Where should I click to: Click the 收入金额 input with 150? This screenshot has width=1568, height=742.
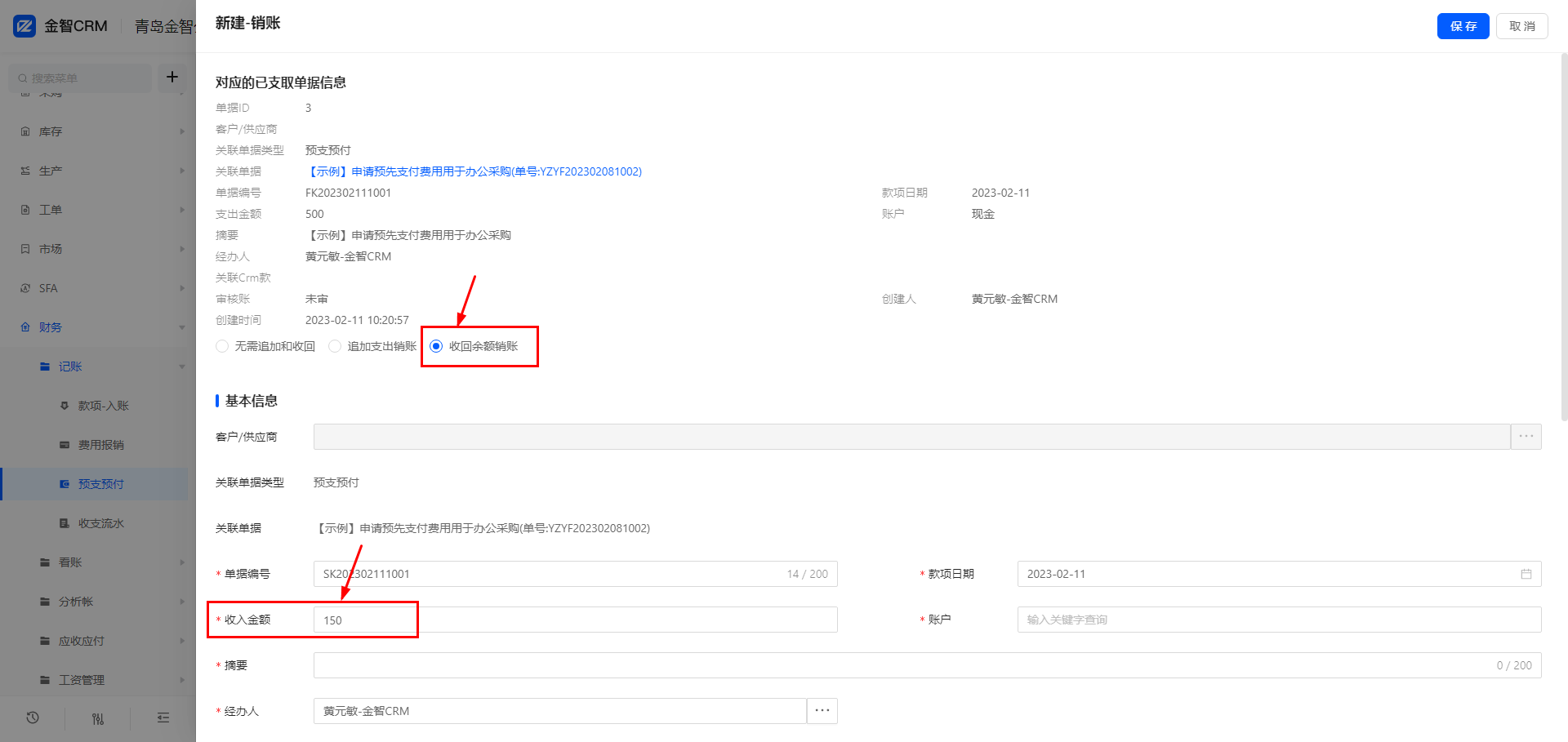576,620
